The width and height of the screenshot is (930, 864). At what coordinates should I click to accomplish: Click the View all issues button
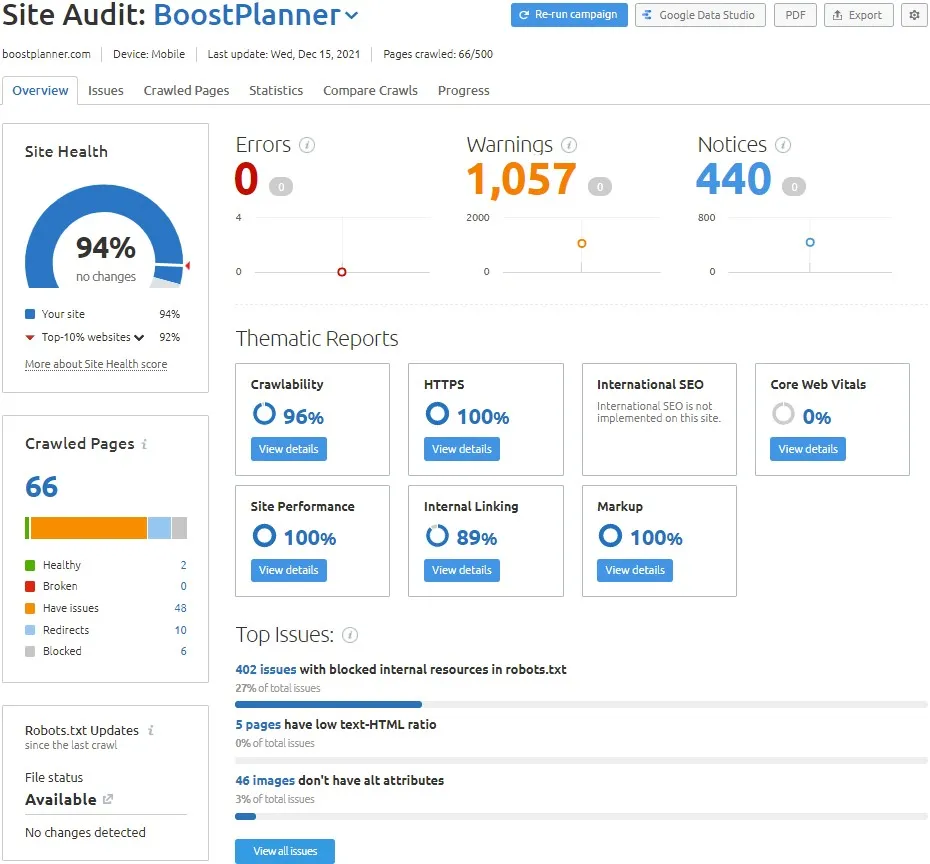point(285,851)
